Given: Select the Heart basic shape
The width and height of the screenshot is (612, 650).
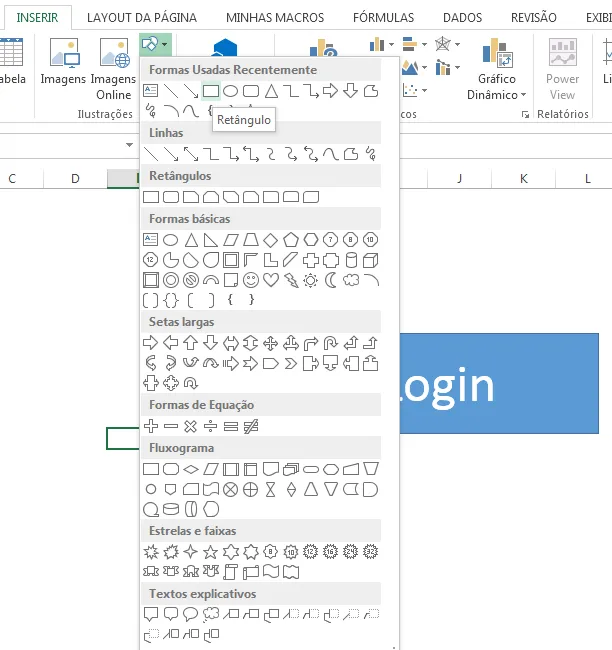Looking at the screenshot, I should point(271,280).
